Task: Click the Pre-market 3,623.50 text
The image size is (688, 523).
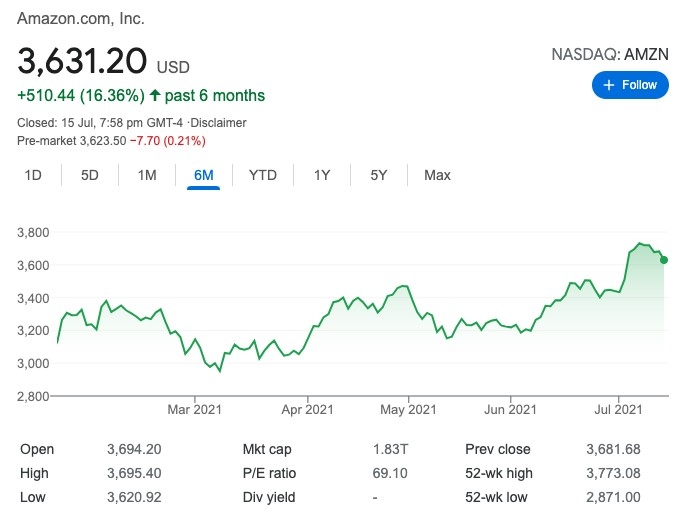Action: point(72,141)
